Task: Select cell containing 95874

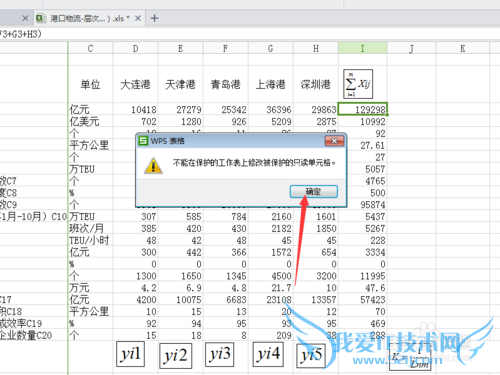Action: click(x=363, y=205)
